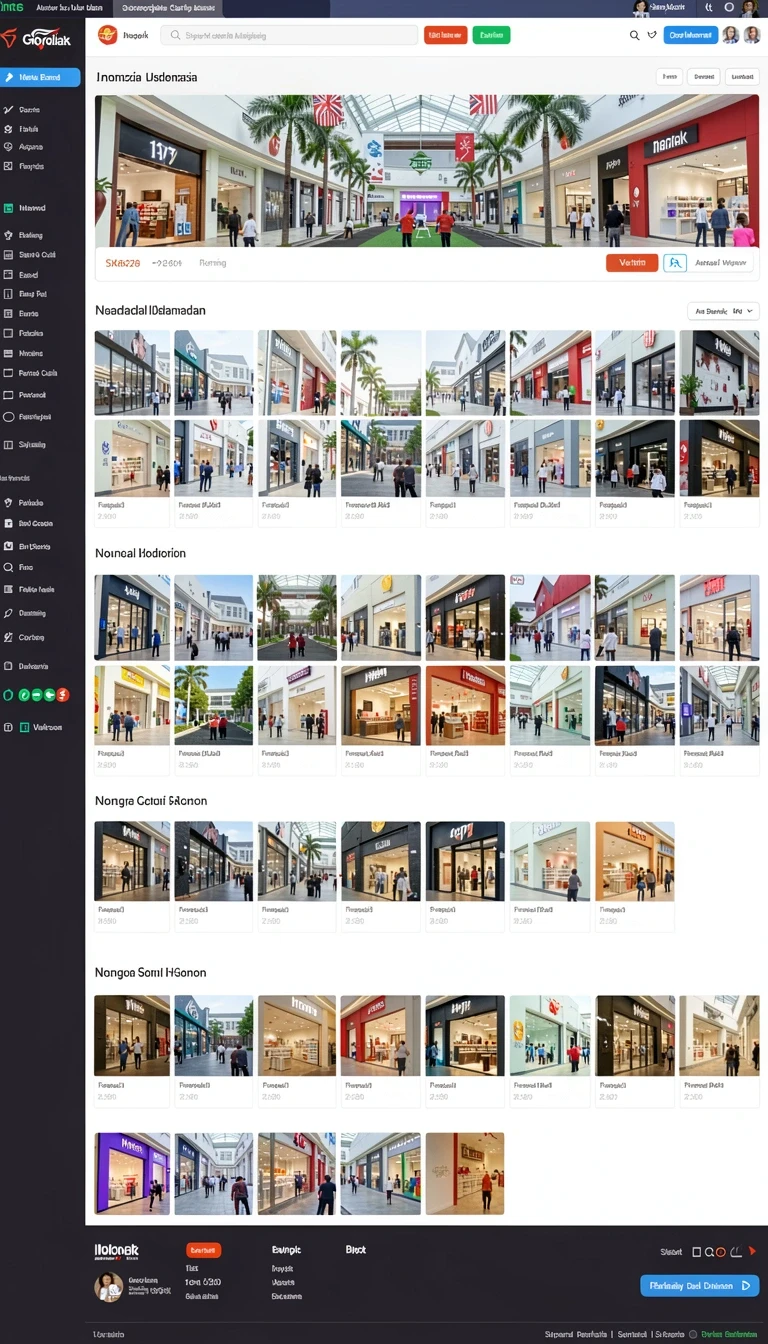
Task: Click the magnifier icon beside the heart
Action: point(634,35)
